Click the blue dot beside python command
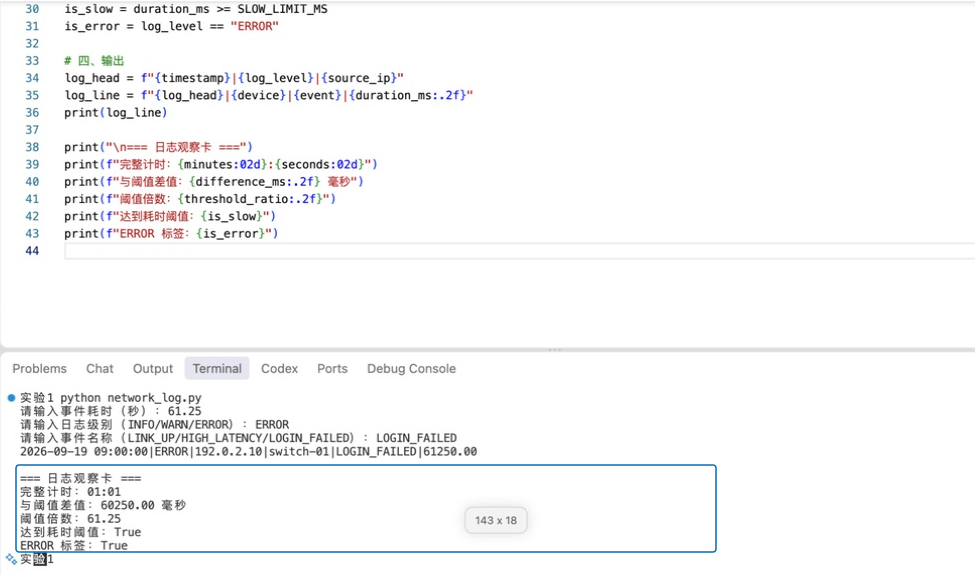Viewport: 975px width, 575px height. [x=11, y=397]
